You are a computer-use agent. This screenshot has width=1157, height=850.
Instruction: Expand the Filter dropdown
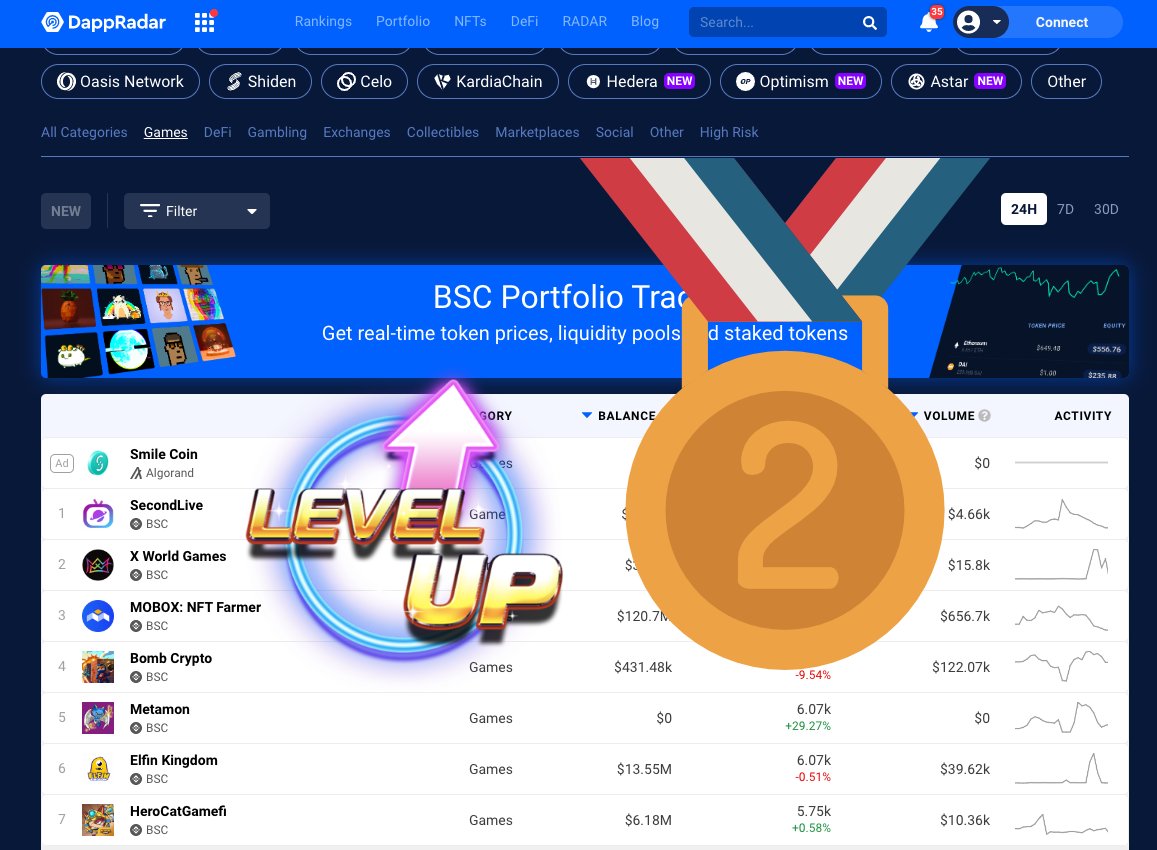point(197,211)
